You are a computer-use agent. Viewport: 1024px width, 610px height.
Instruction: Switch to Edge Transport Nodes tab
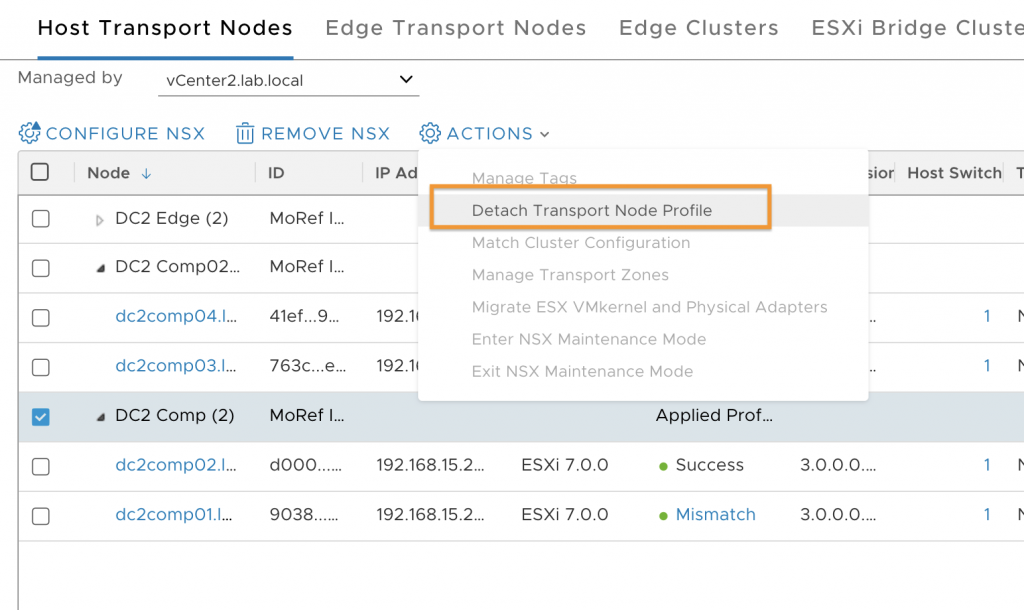tap(456, 27)
